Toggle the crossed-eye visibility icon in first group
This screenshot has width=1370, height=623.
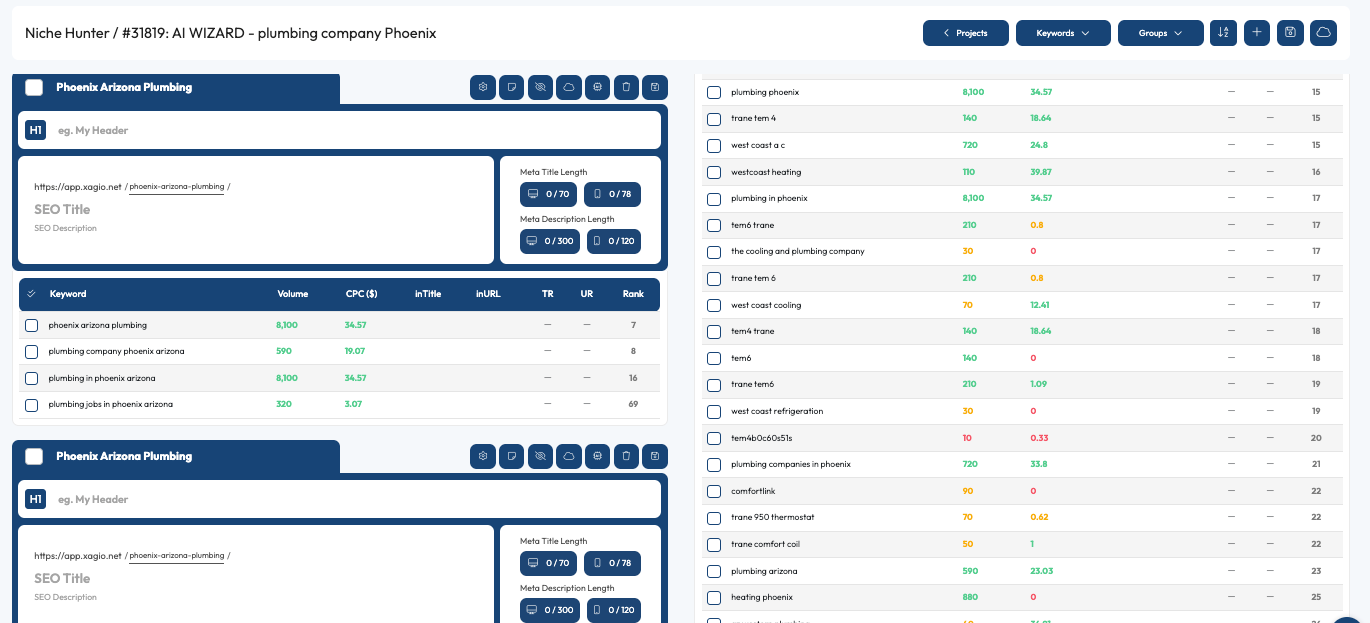tap(540, 87)
